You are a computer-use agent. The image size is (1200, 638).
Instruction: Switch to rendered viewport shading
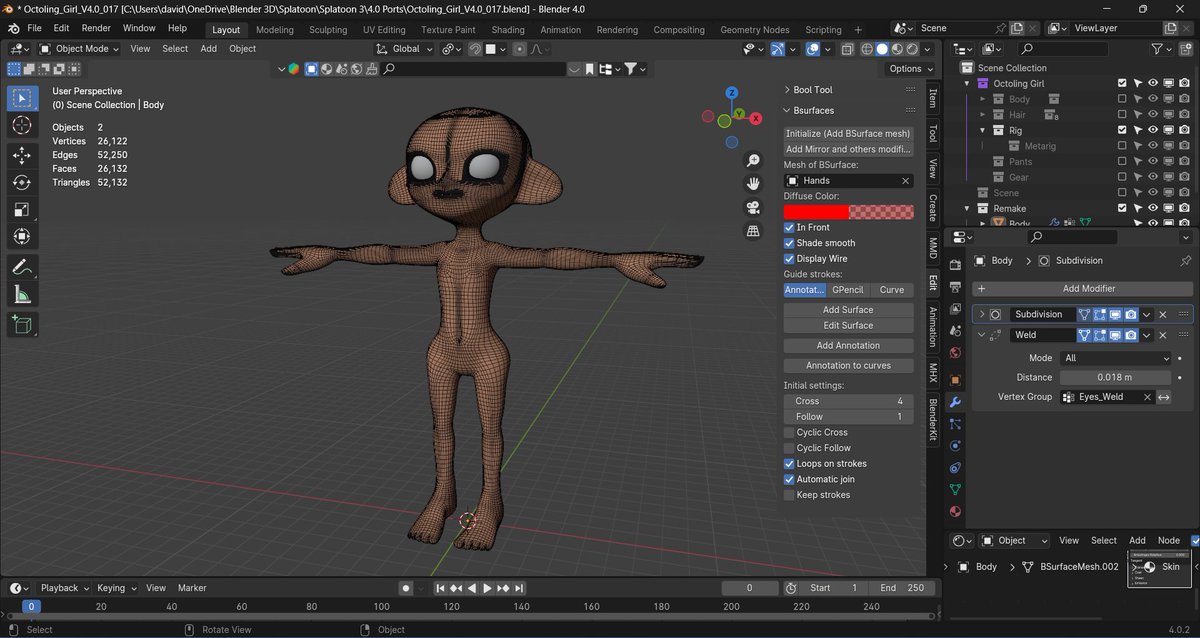click(x=913, y=48)
